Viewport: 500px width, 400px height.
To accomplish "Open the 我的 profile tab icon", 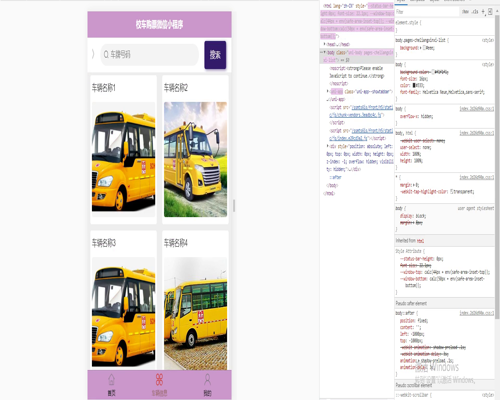I will [207, 380].
